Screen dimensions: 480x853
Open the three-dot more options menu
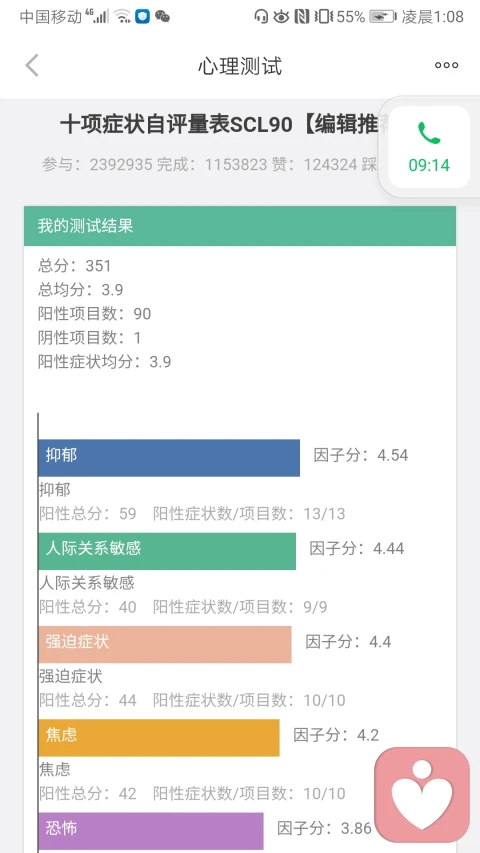[x=446, y=65]
